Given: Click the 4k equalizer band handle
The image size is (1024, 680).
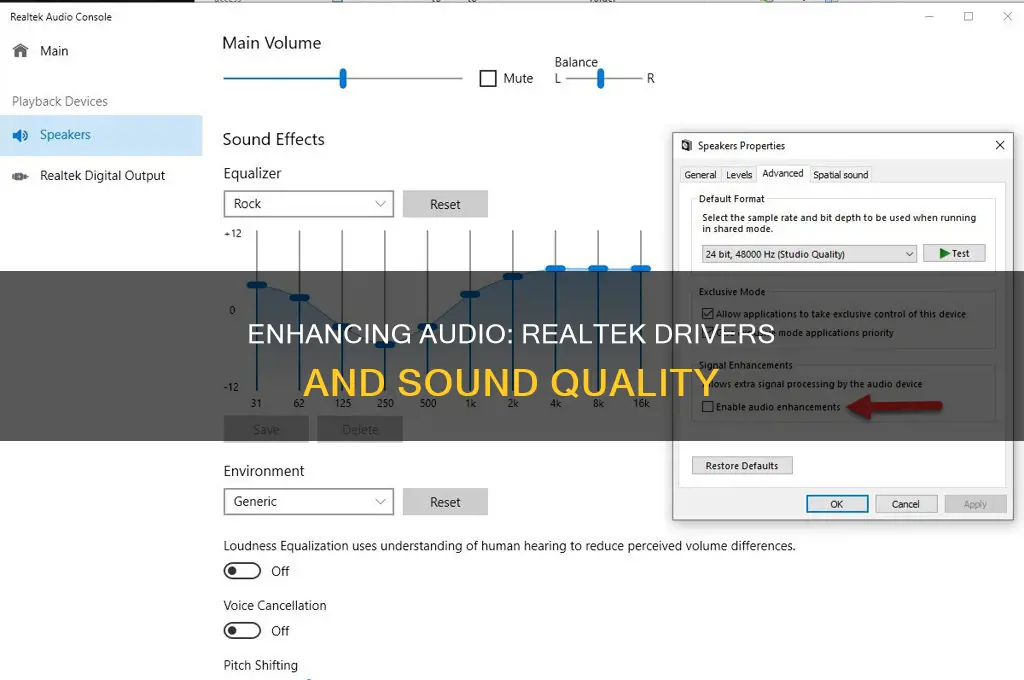Looking at the screenshot, I should (x=555, y=268).
